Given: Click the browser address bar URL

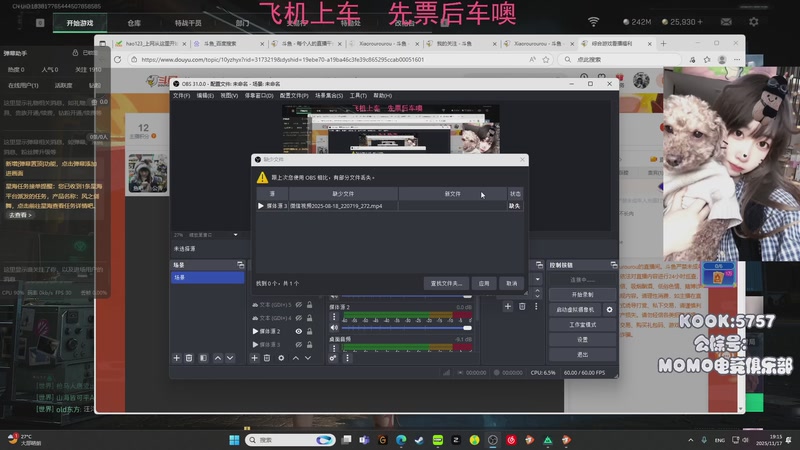Looking at the screenshot, I should (282, 60).
